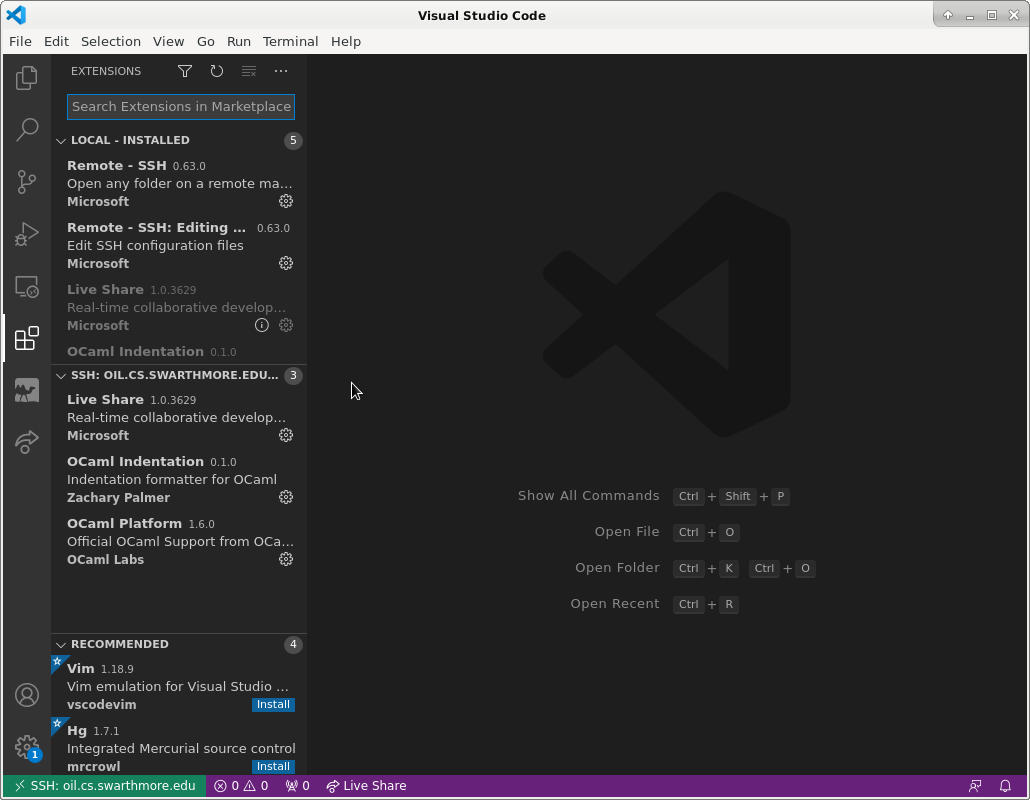
Task: Open the Run and Debug panel
Action: pos(26,234)
